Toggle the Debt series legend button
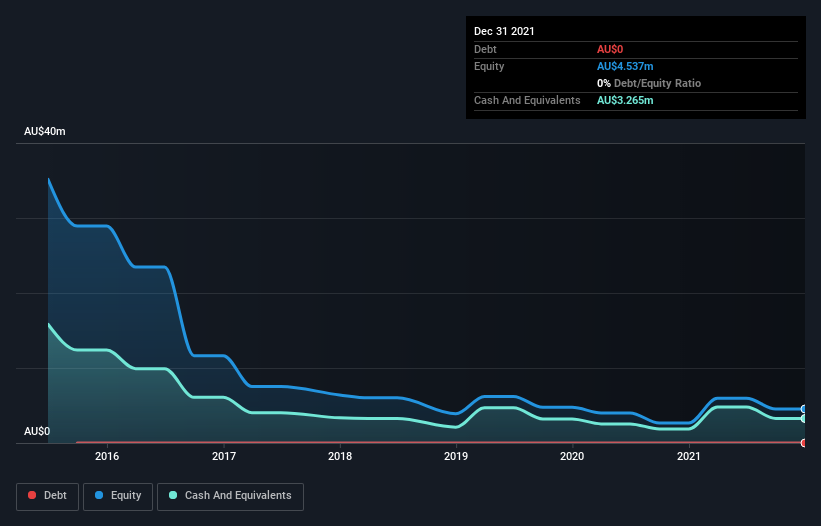The width and height of the screenshot is (821, 526). pyautogui.click(x=47, y=496)
